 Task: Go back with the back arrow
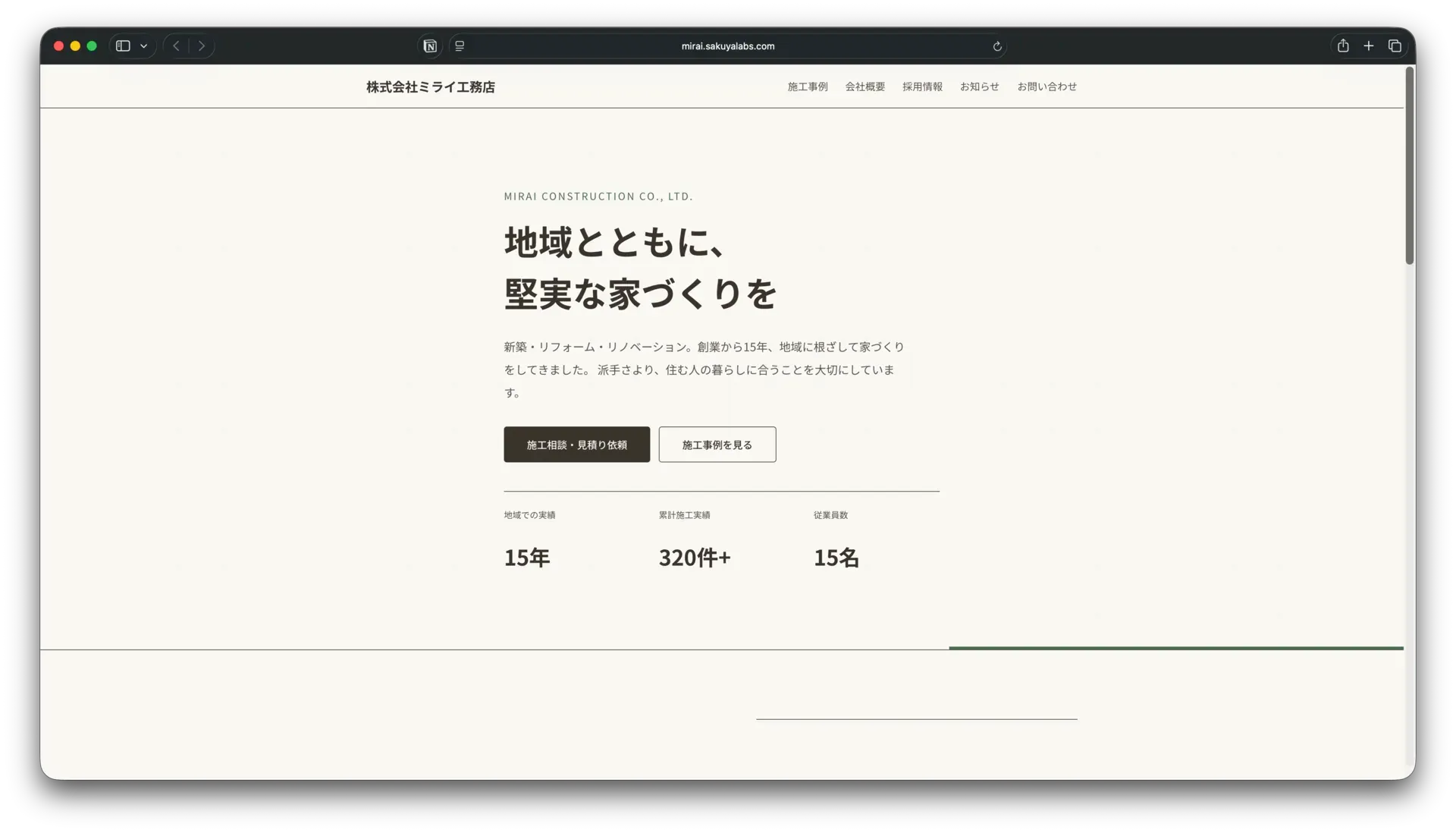click(x=176, y=46)
